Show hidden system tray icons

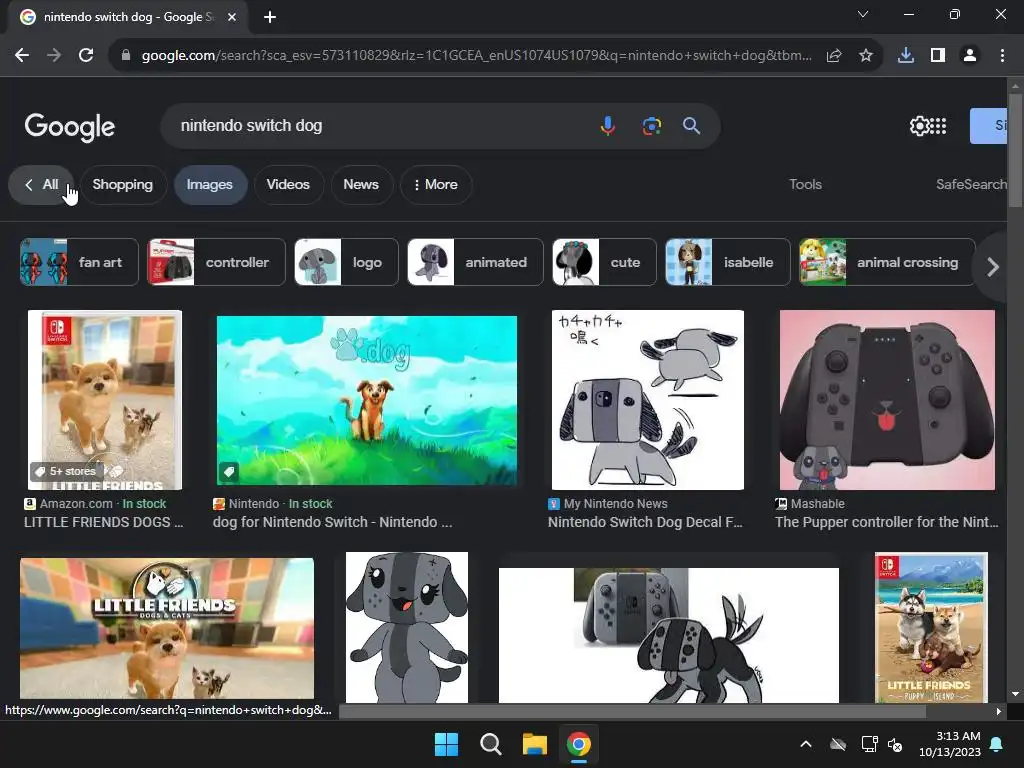[806, 744]
